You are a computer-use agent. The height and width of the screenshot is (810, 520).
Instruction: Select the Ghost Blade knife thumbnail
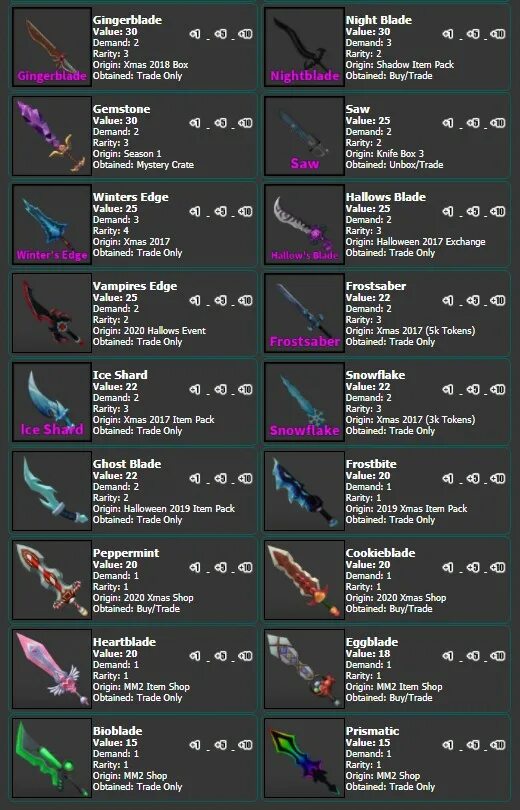(52, 491)
